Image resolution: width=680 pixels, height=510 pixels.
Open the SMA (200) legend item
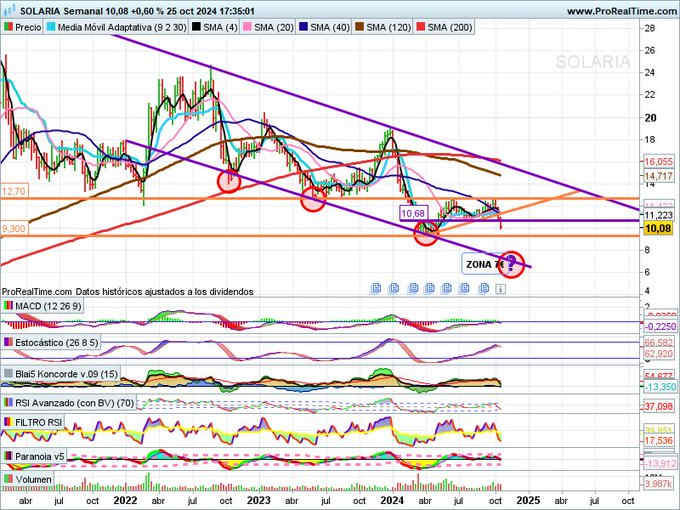pyautogui.click(x=444, y=27)
